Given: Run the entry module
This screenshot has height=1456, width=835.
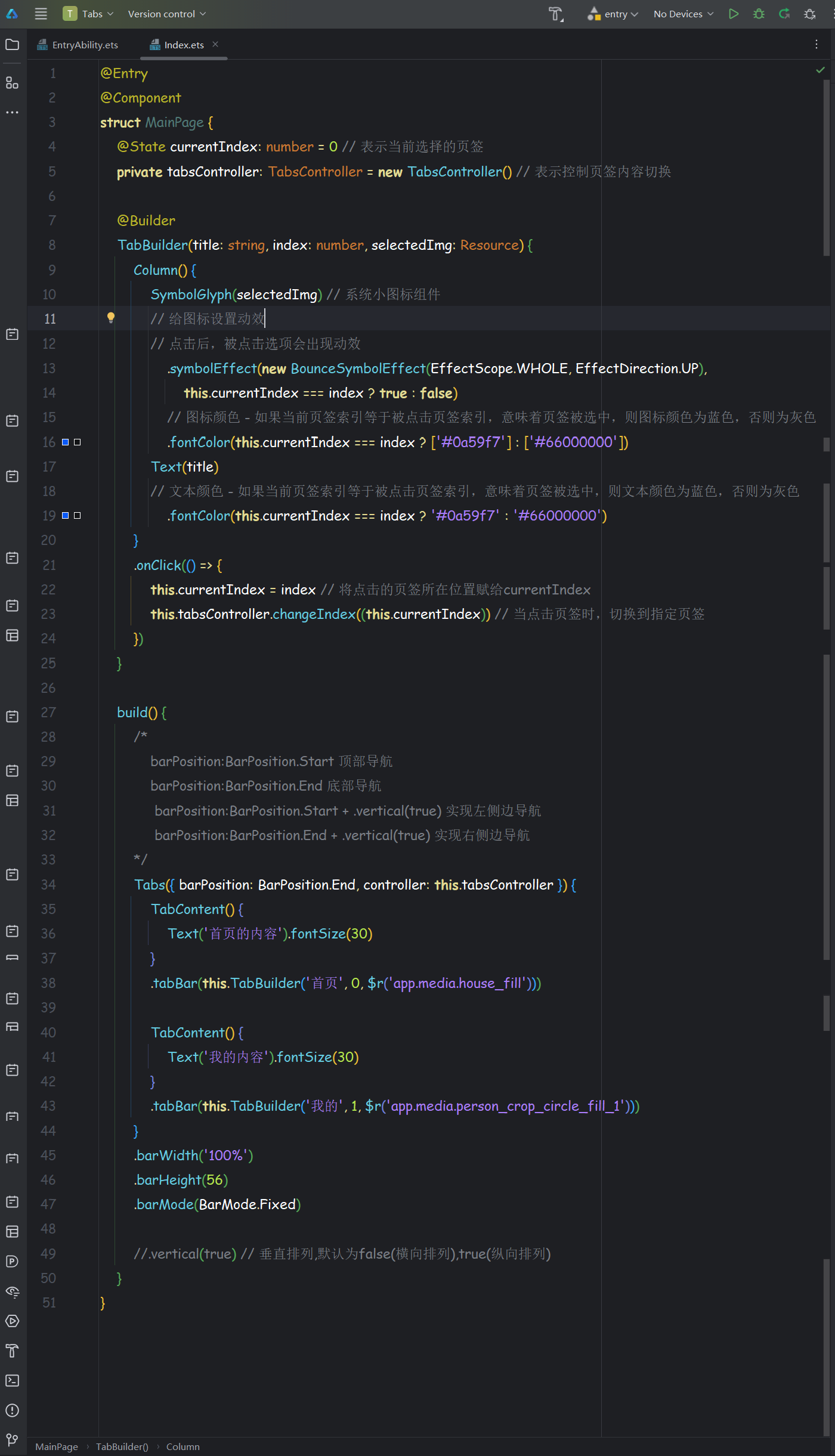Looking at the screenshot, I should click(x=734, y=14).
